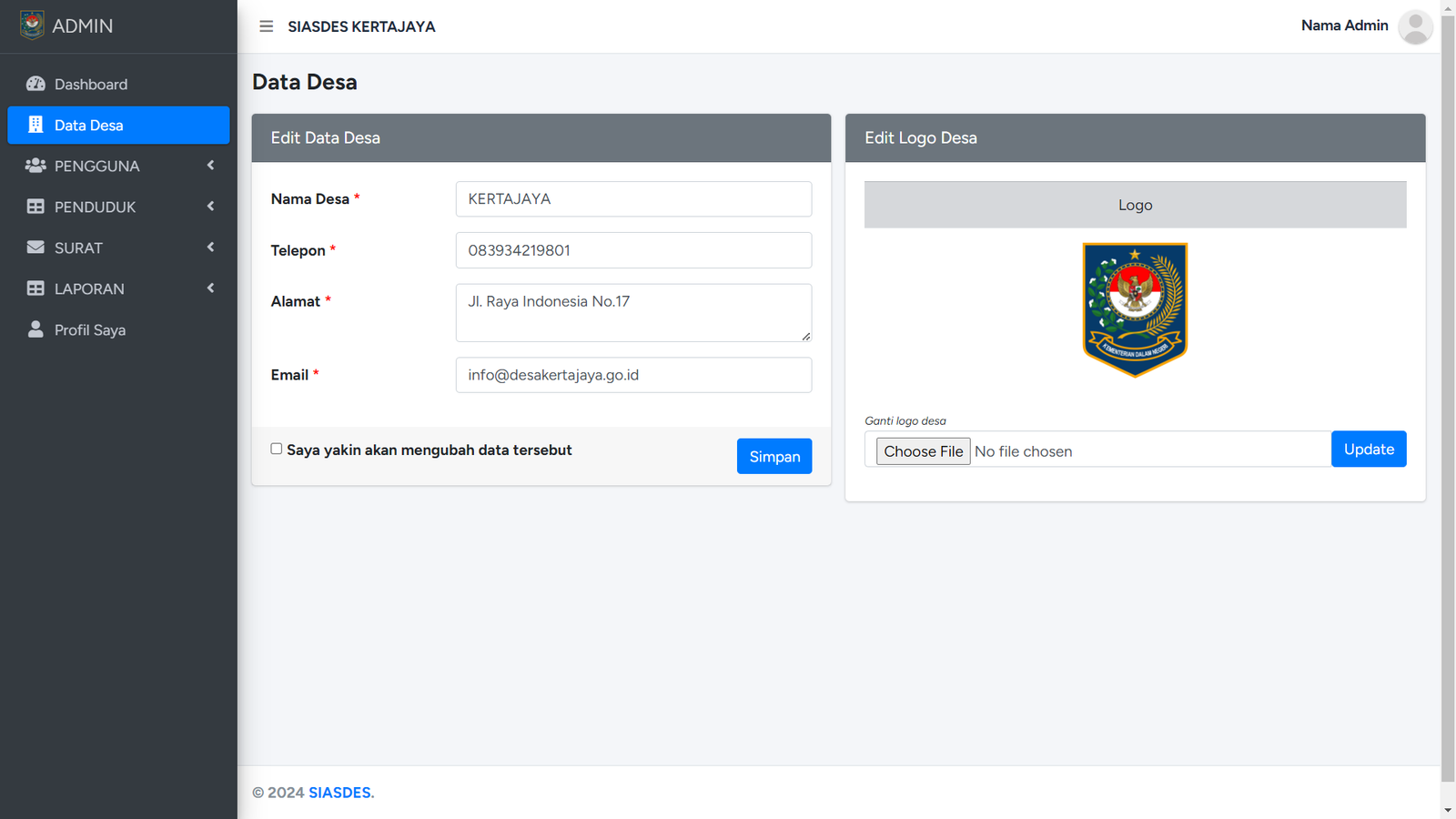Click Choose File to pick a logo
This screenshot has height=819, width=1456.
[923, 451]
